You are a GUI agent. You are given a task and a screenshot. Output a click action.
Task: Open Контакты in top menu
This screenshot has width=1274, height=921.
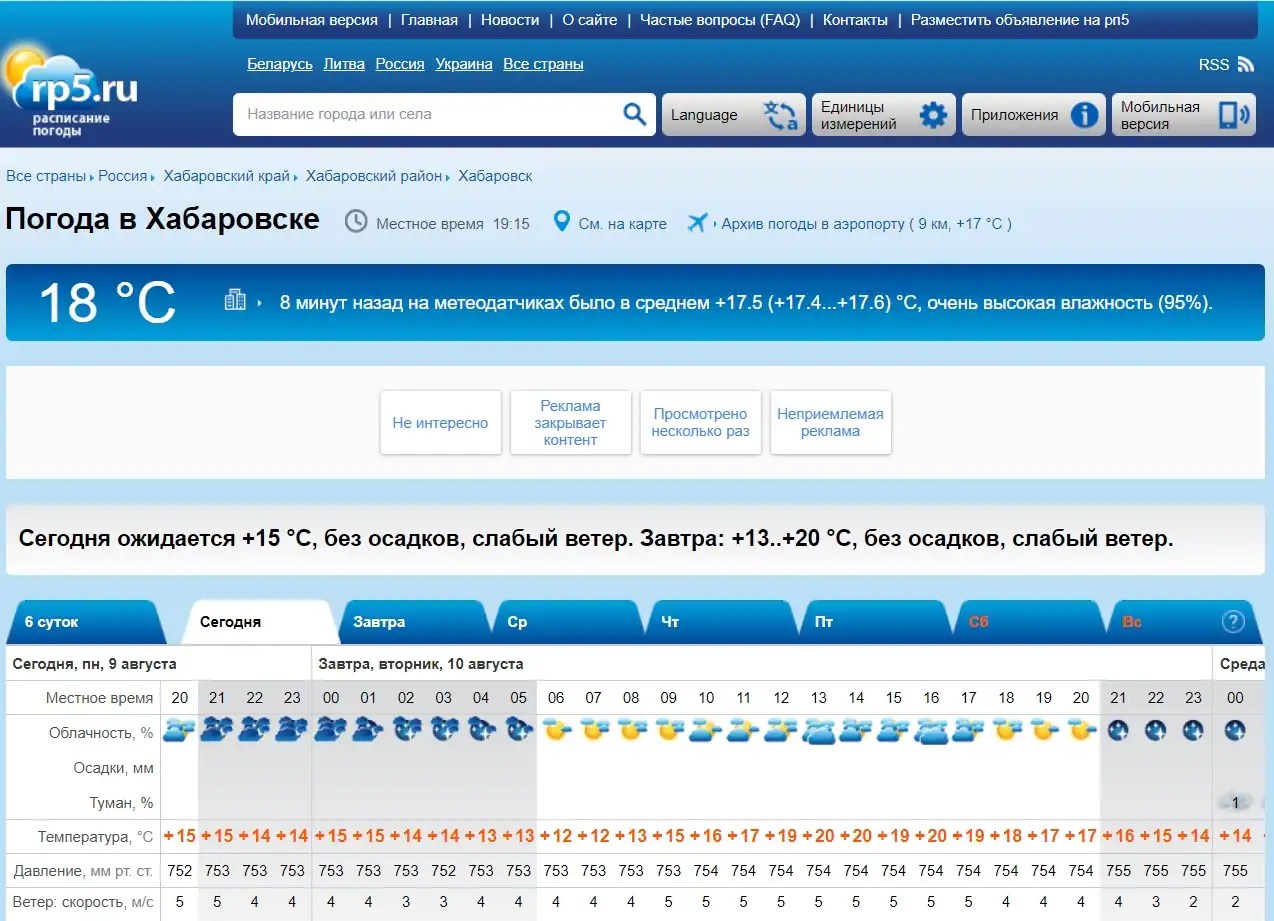[x=855, y=20]
